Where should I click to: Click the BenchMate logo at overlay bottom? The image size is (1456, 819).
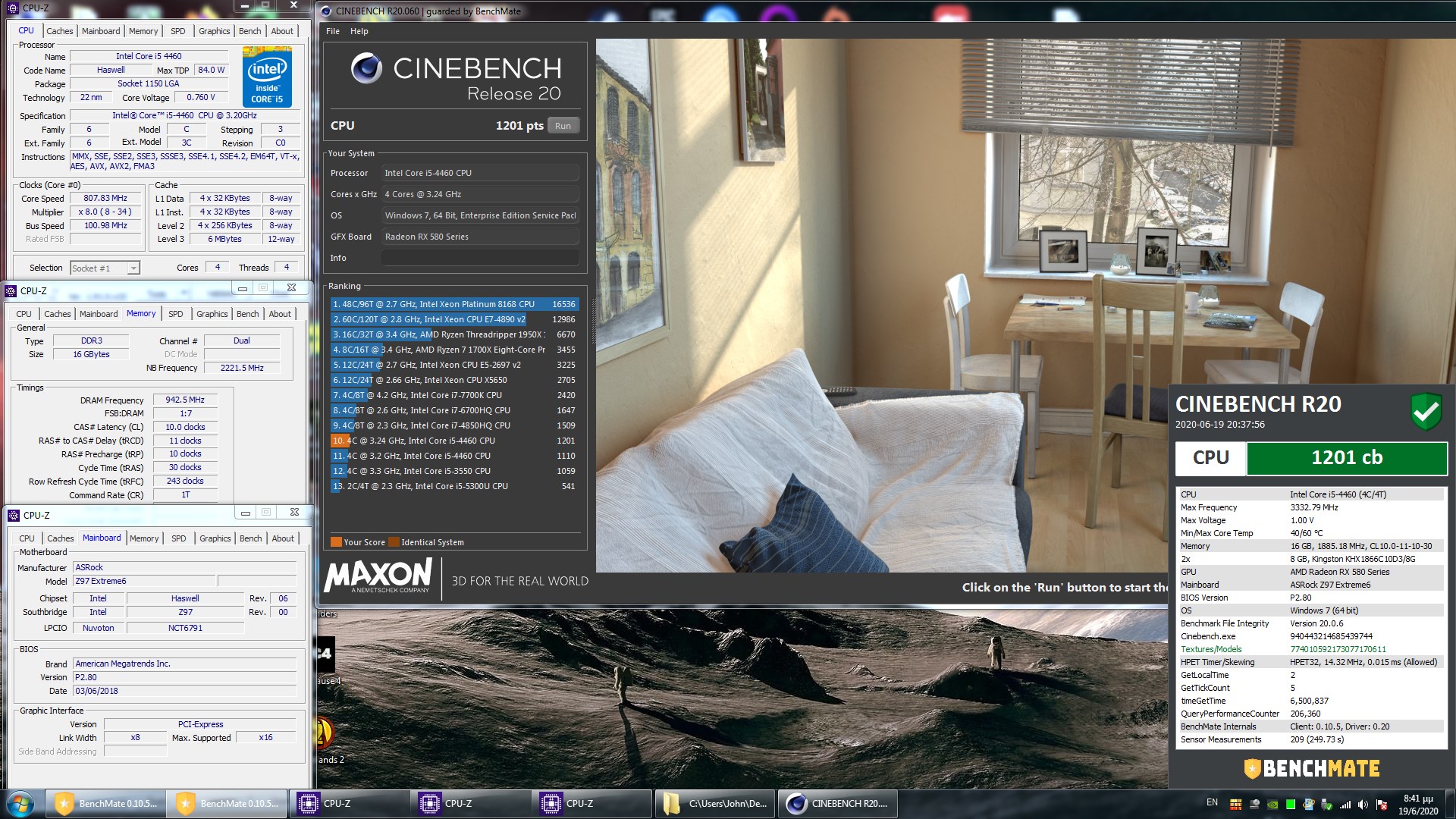click(1312, 768)
